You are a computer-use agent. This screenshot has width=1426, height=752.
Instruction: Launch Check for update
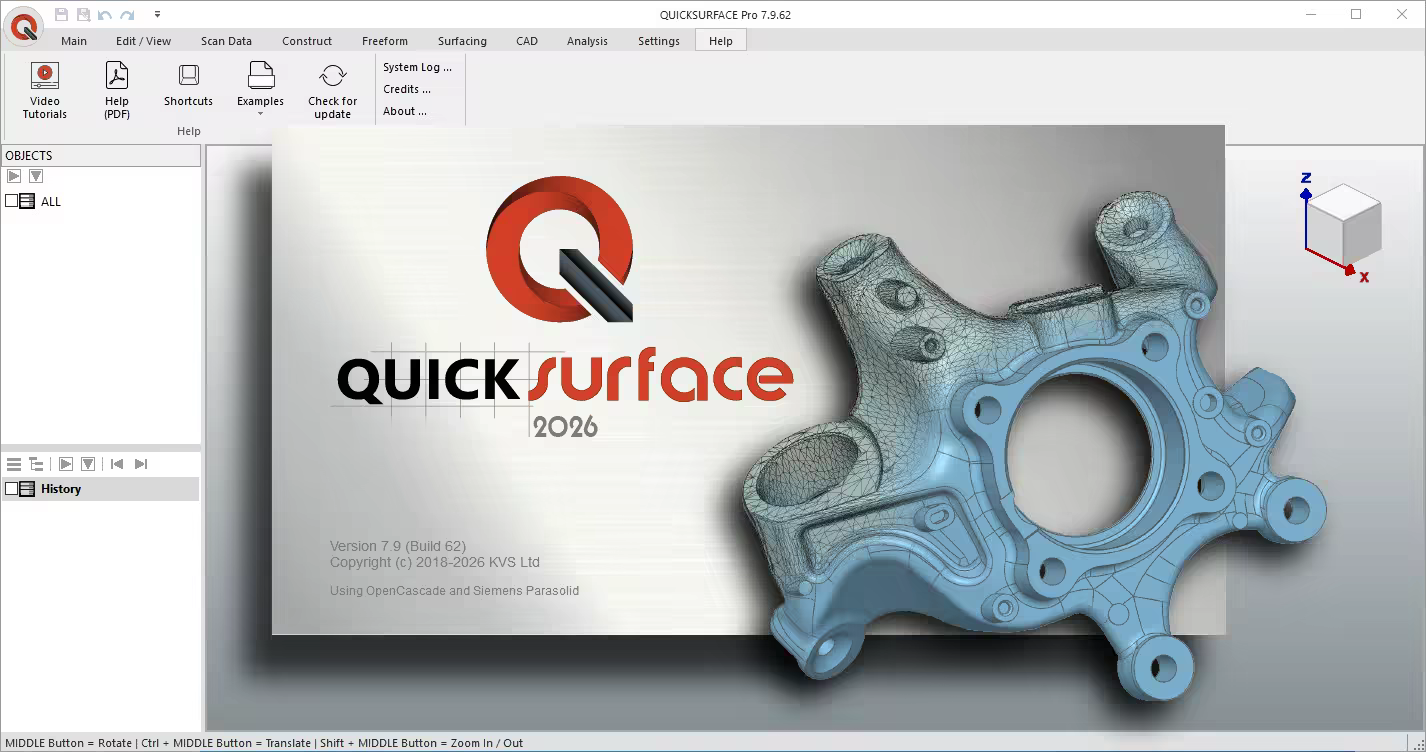pos(331,88)
